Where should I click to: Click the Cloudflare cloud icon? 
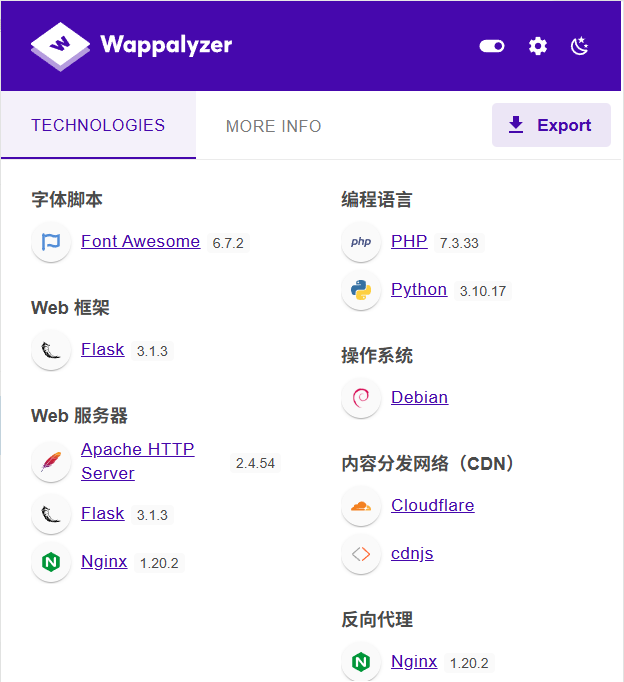pos(361,506)
